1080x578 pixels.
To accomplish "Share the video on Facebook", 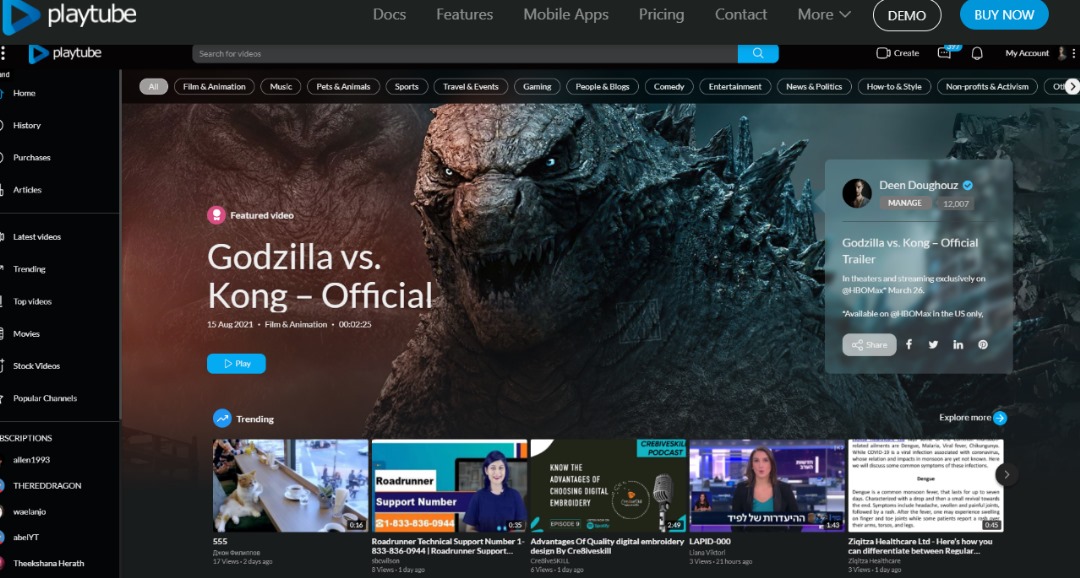I will (909, 345).
